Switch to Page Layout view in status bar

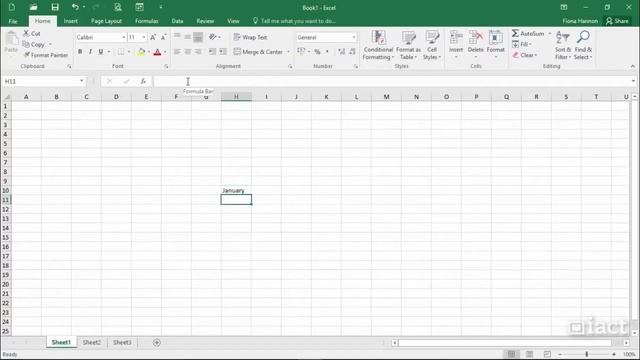pos(529,354)
